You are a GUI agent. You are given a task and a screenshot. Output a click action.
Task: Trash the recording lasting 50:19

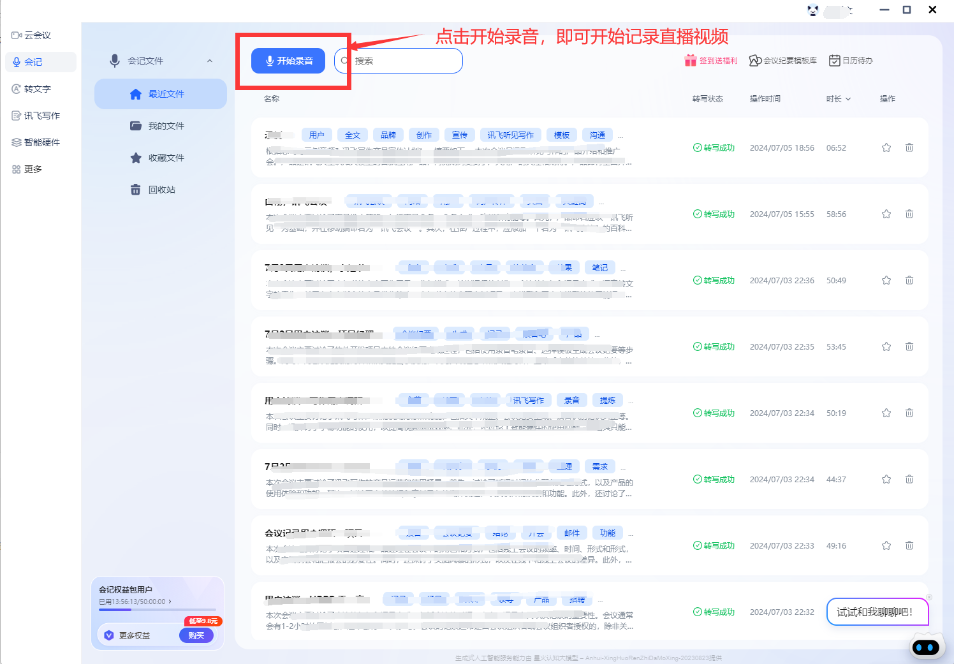tap(909, 413)
